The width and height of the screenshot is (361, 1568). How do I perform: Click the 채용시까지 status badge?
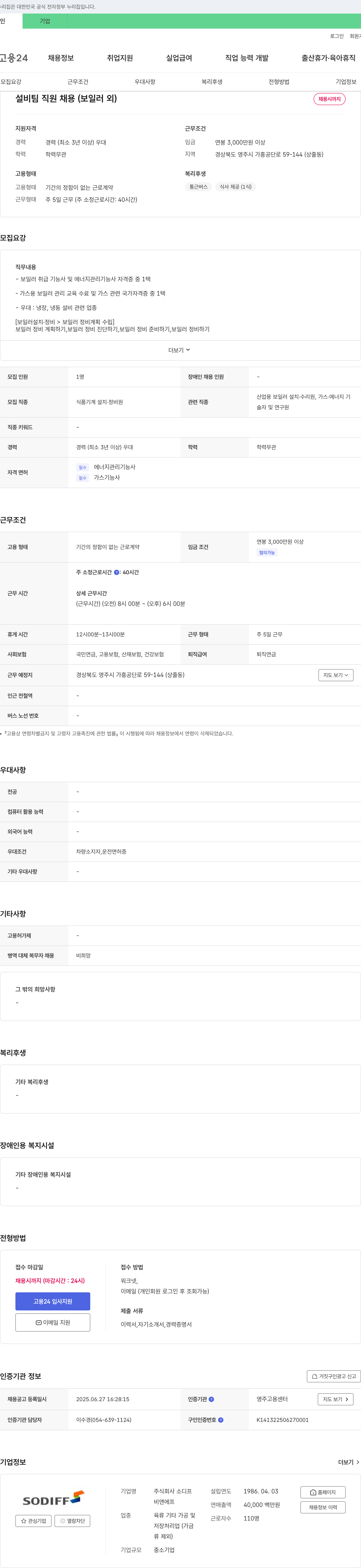point(329,99)
